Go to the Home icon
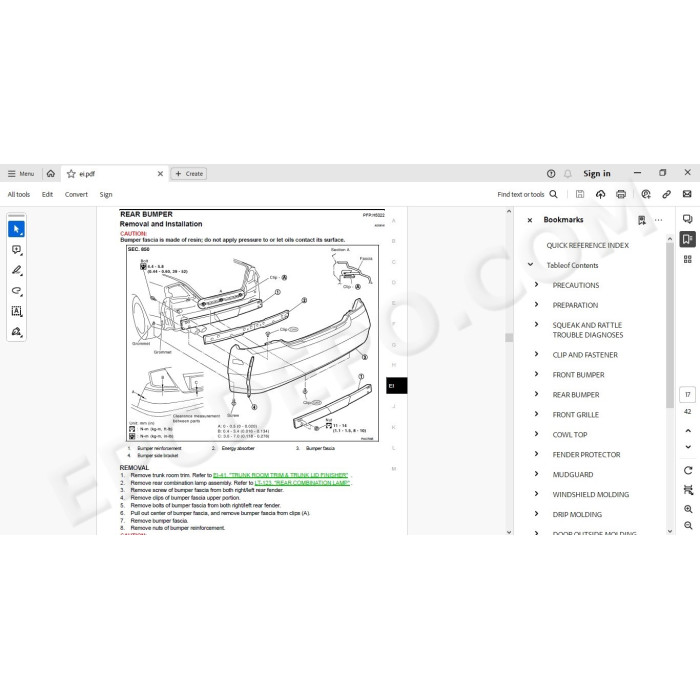700x700 pixels. (x=51, y=174)
